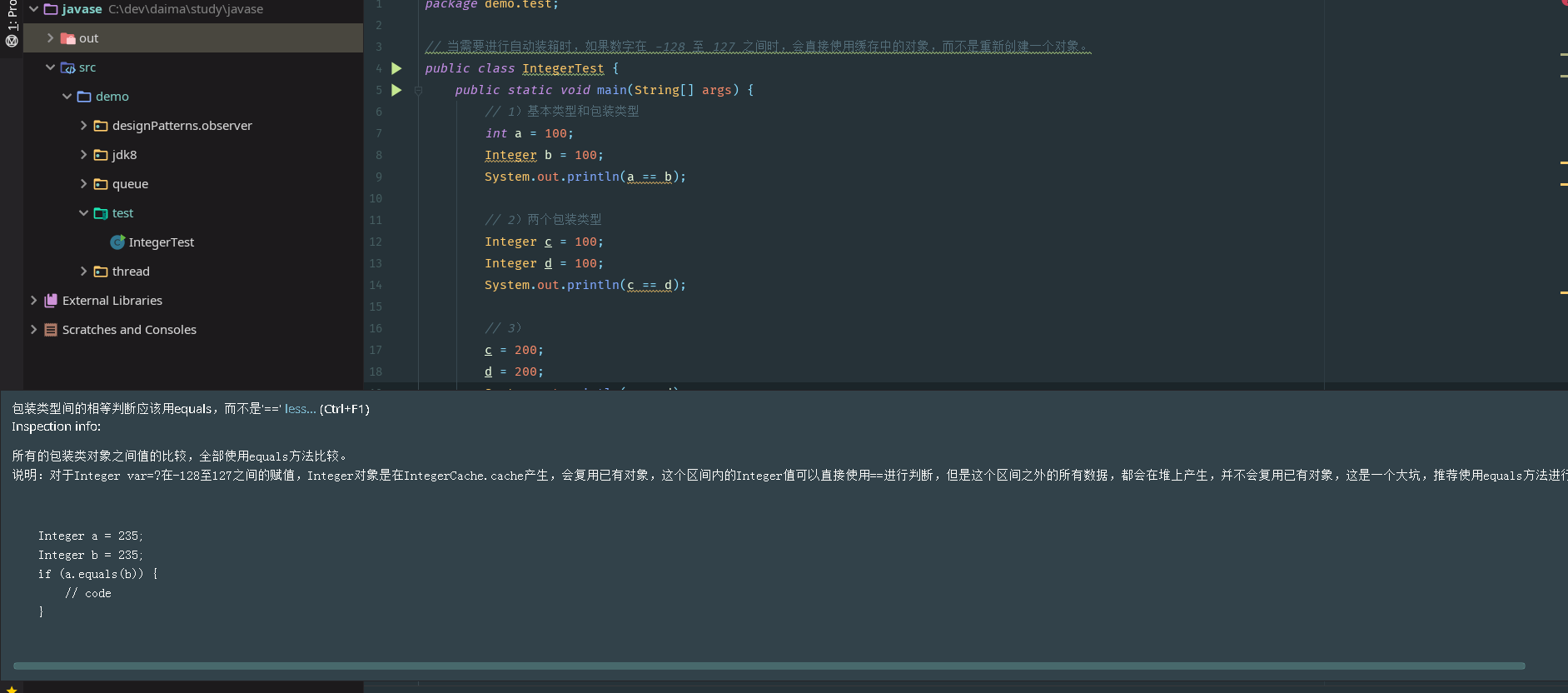Click 'int a = 100;' line
Screen dimensions: 1568x693
click(530, 133)
